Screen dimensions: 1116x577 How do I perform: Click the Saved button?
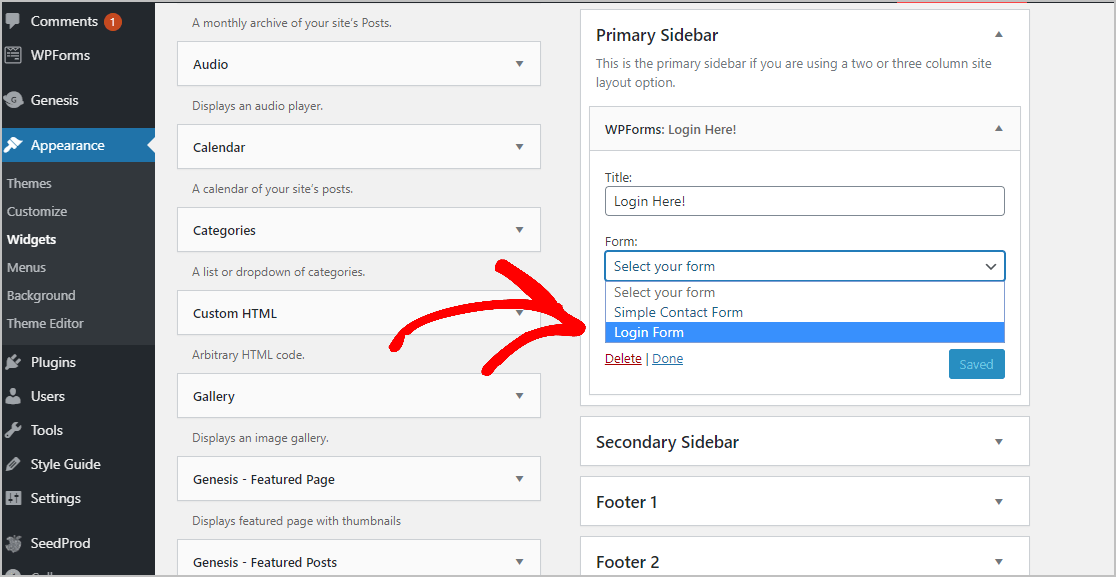[976, 364]
